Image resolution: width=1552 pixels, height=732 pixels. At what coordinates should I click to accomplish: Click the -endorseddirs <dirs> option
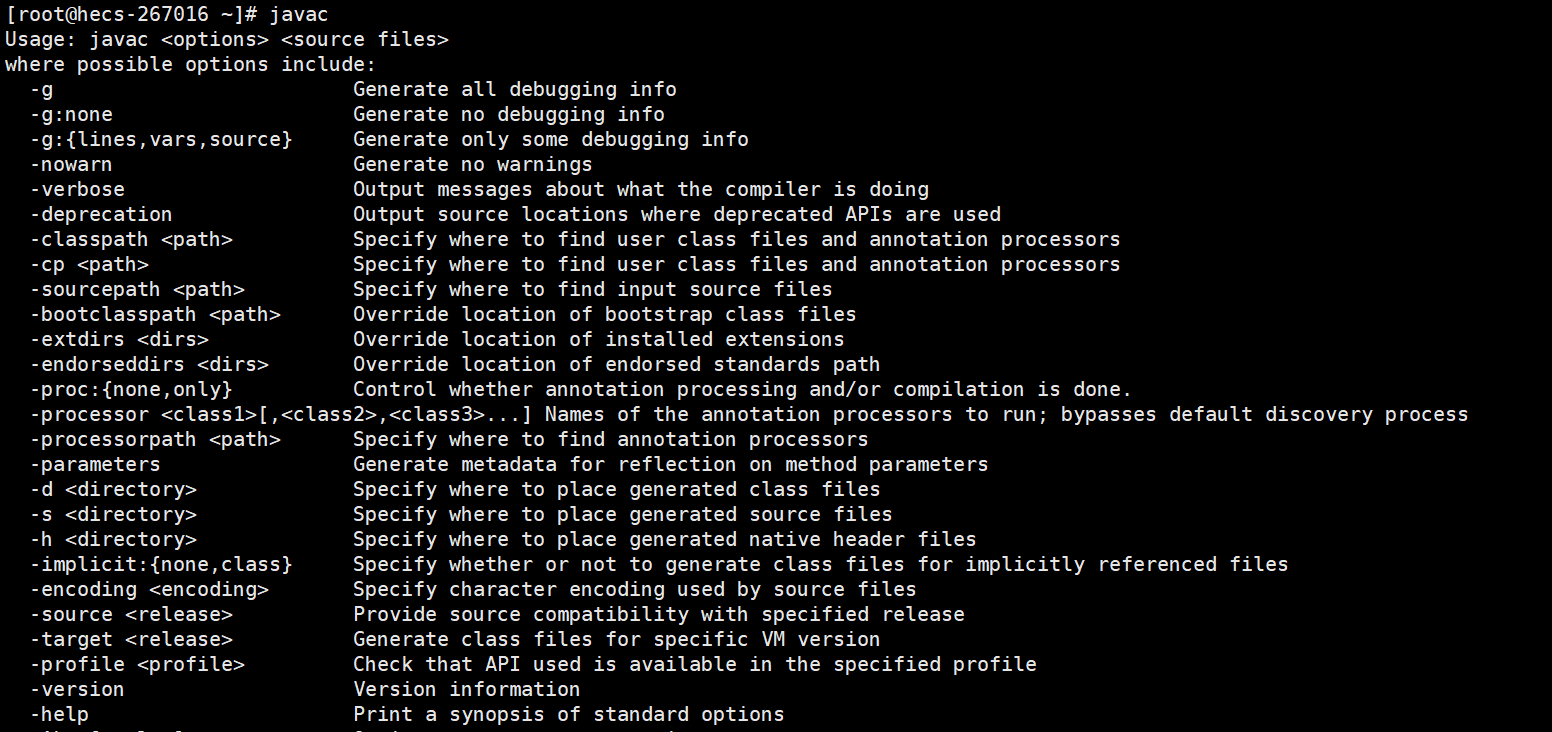click(149, 365)
